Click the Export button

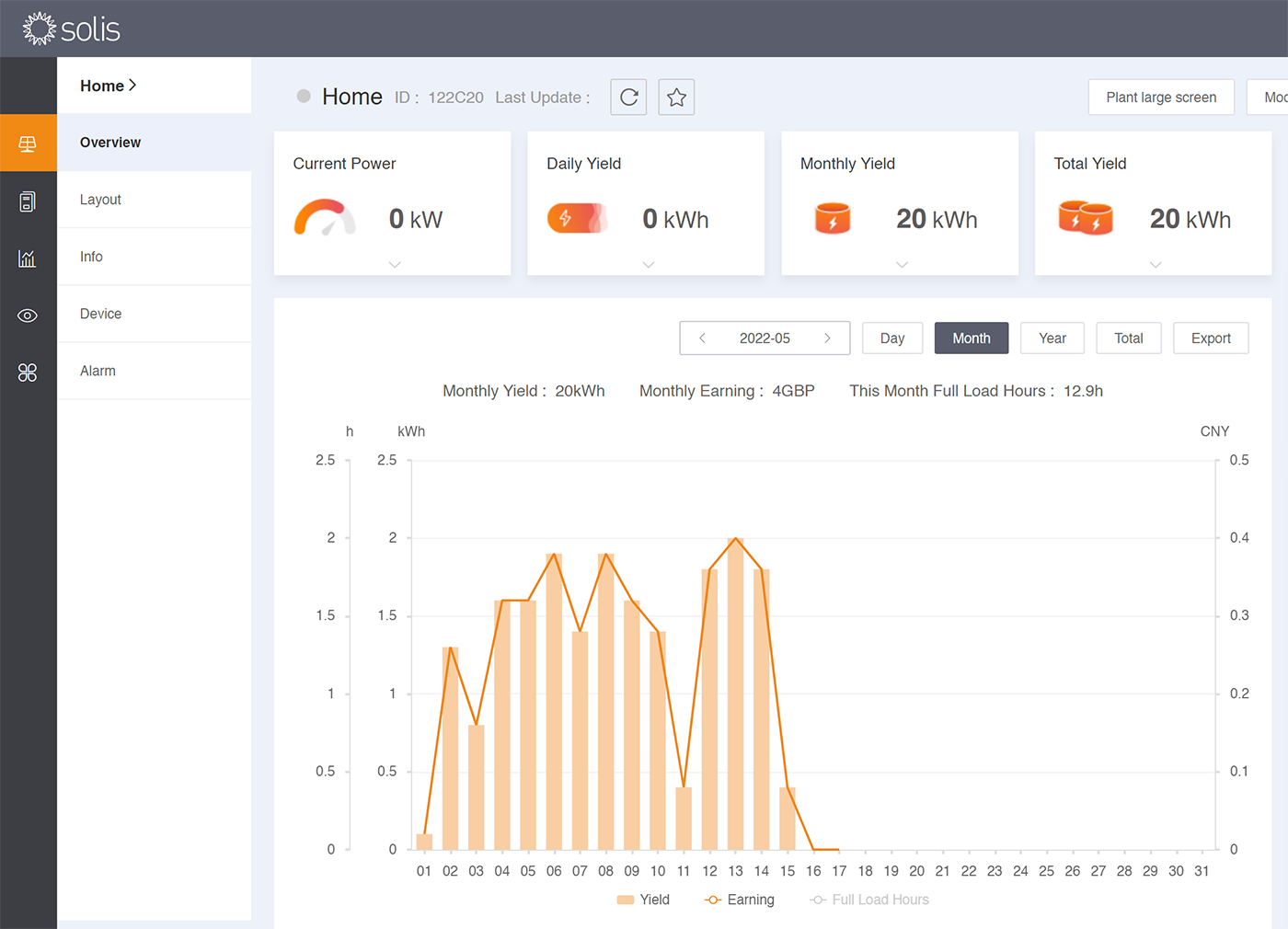pos(1210,338)
